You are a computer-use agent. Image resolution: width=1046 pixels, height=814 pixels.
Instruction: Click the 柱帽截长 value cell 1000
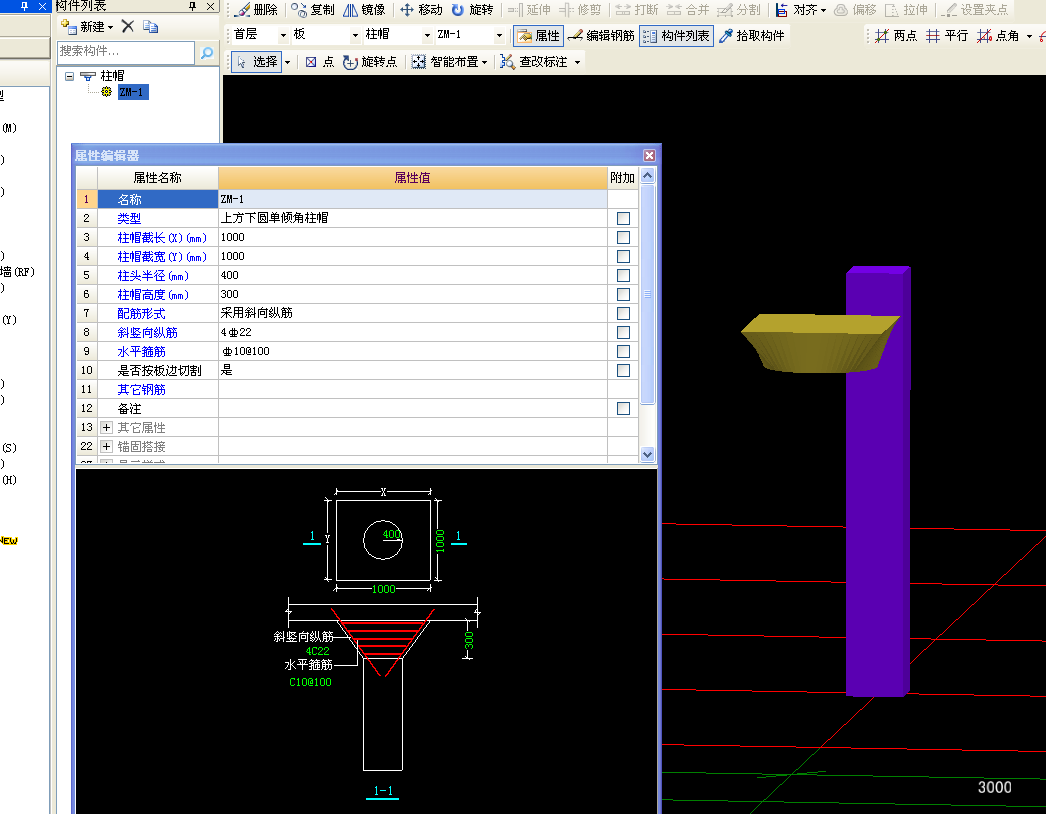click(412, 238)
